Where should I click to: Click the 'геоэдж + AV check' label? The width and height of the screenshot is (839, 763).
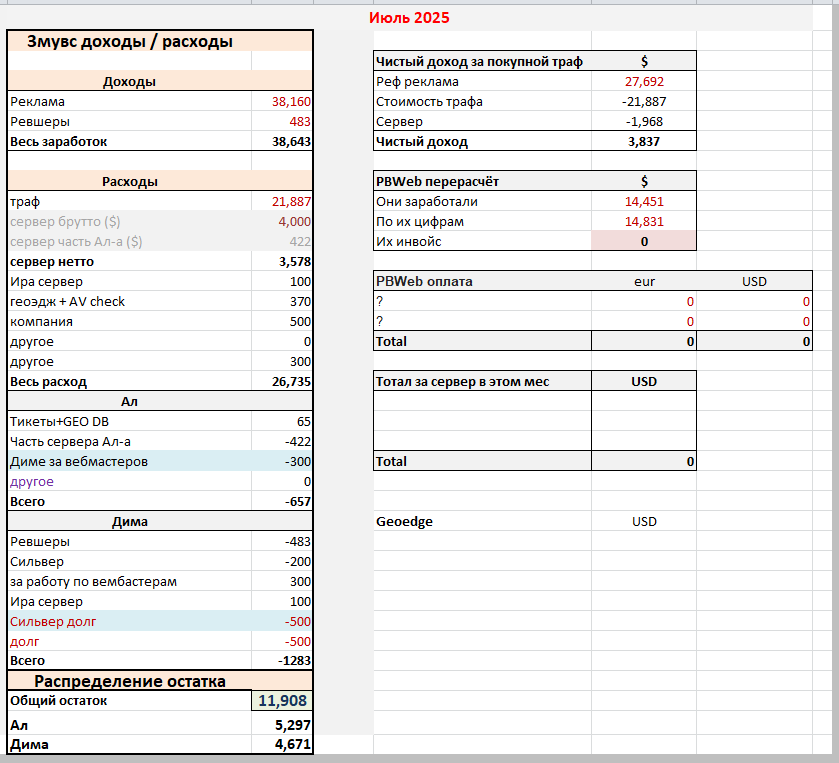coord(67,302)
